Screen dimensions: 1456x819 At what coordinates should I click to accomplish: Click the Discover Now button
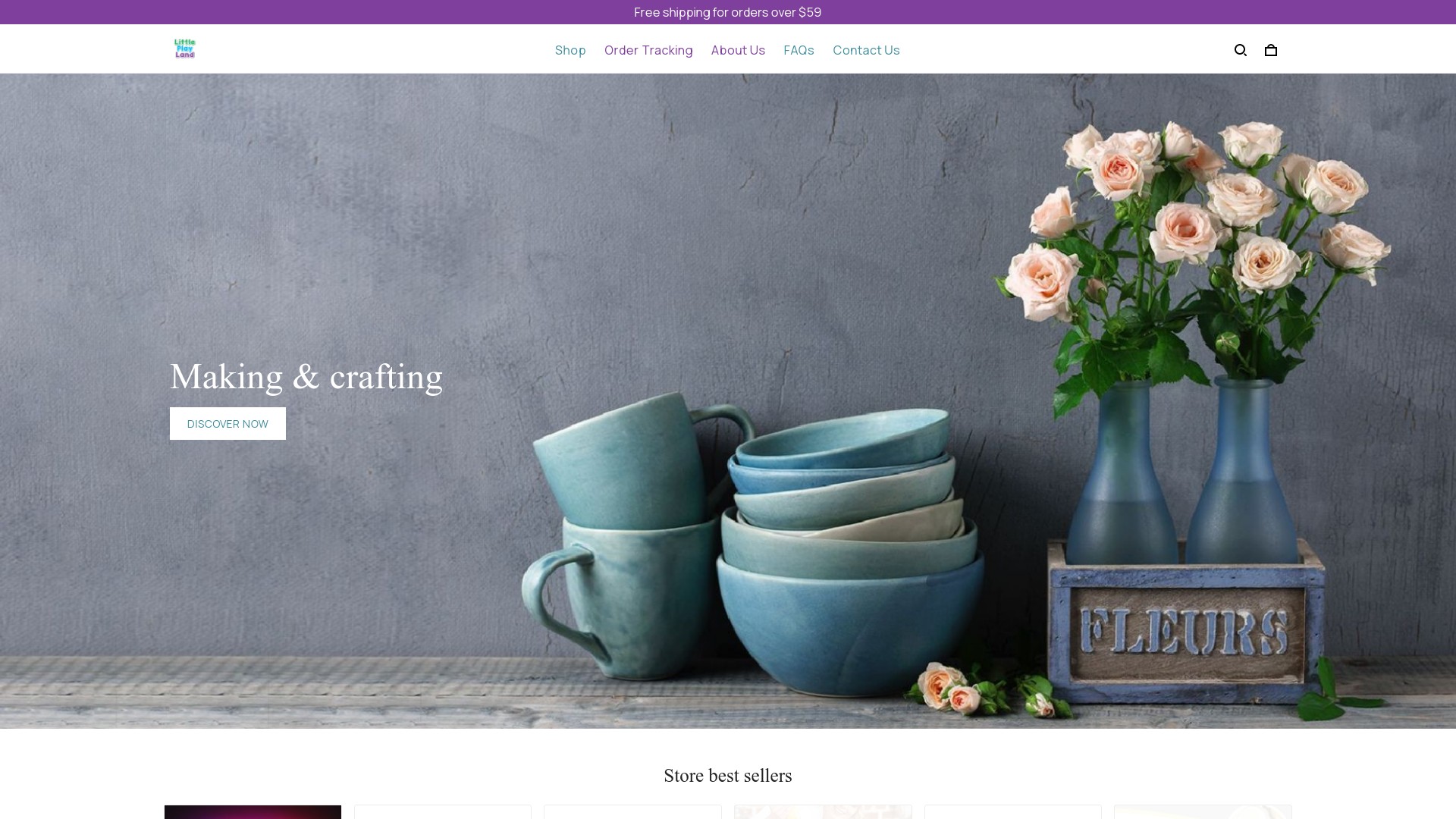click(x=227, y=423)
